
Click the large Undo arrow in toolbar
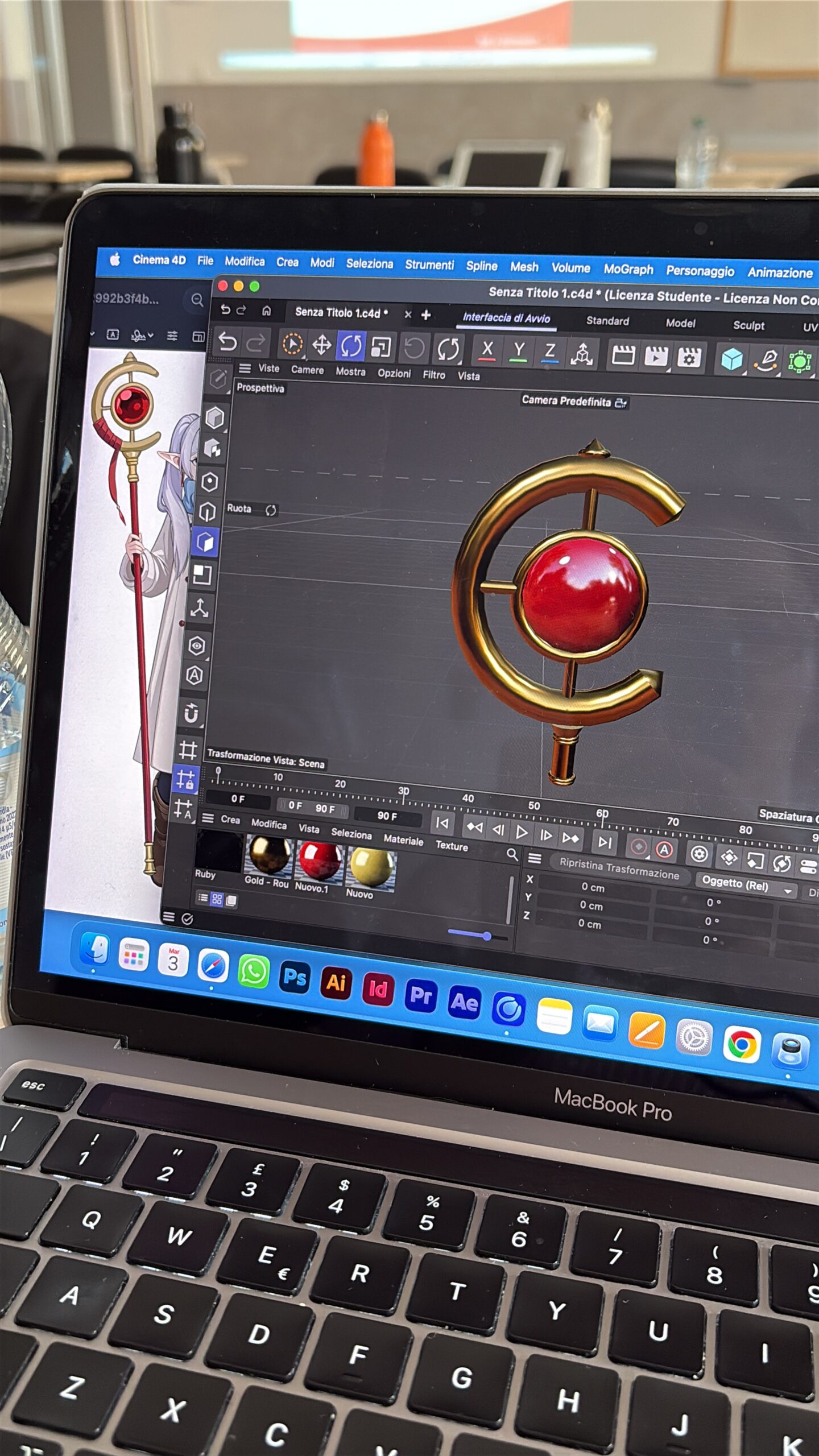227,342
